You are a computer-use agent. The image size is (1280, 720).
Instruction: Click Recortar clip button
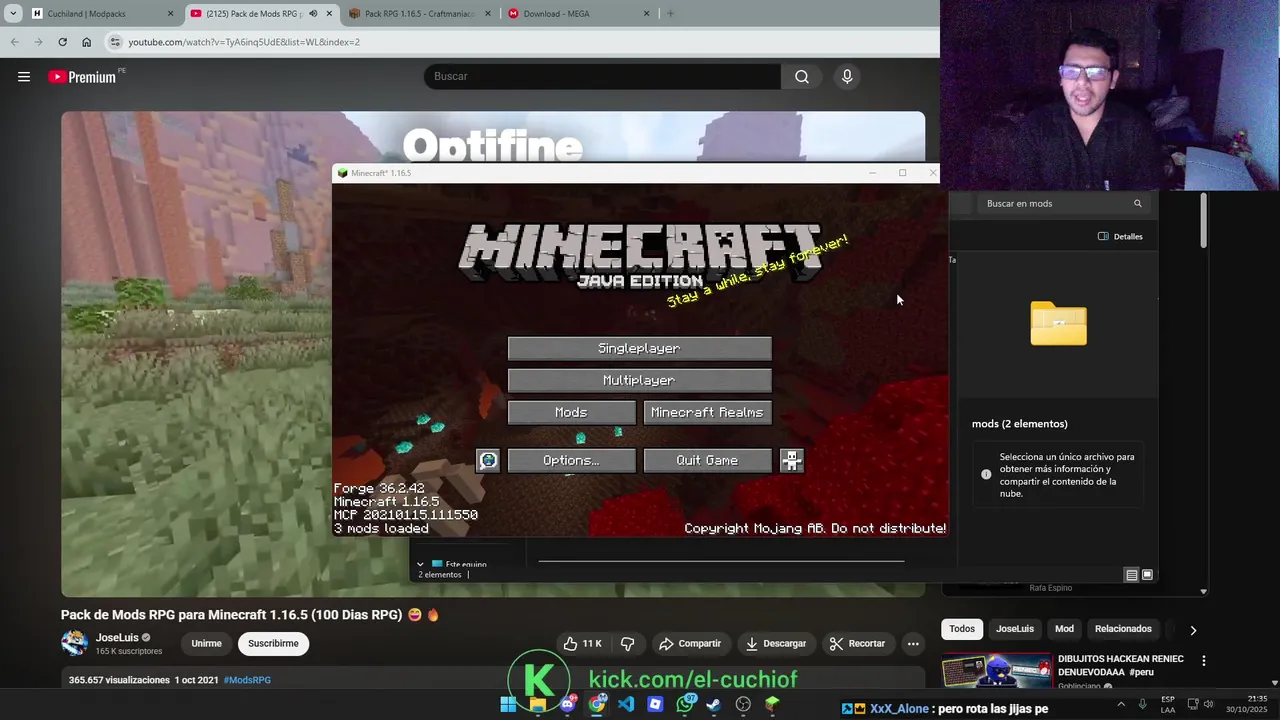coord(858,643)
